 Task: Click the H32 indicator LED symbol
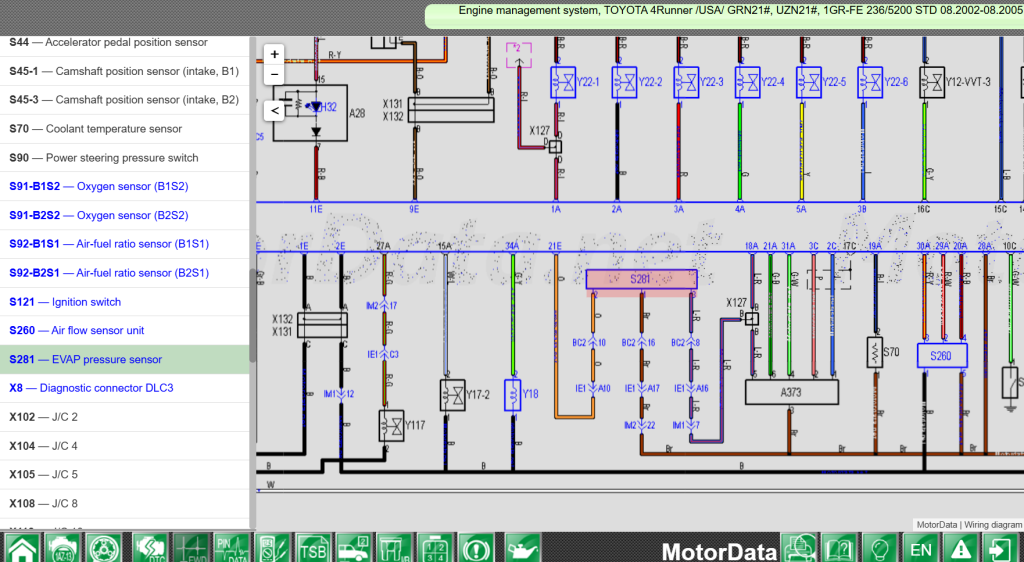[x=317, y=106]
